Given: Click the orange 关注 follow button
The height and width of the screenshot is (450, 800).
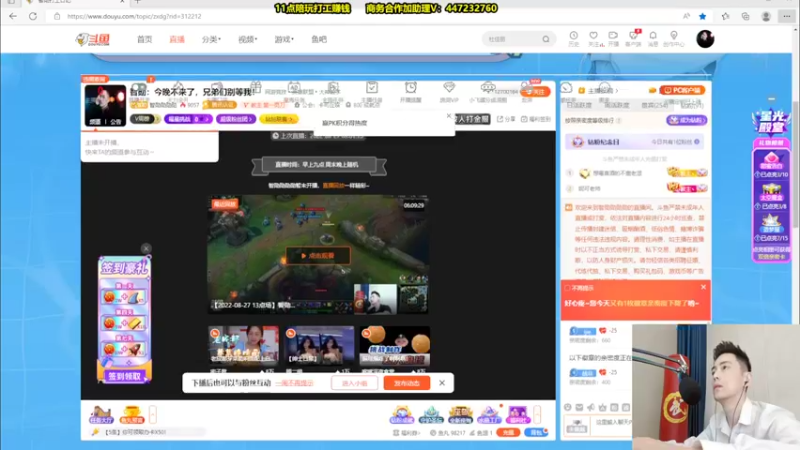Looking at the screenshot, I should click(535, 92).
